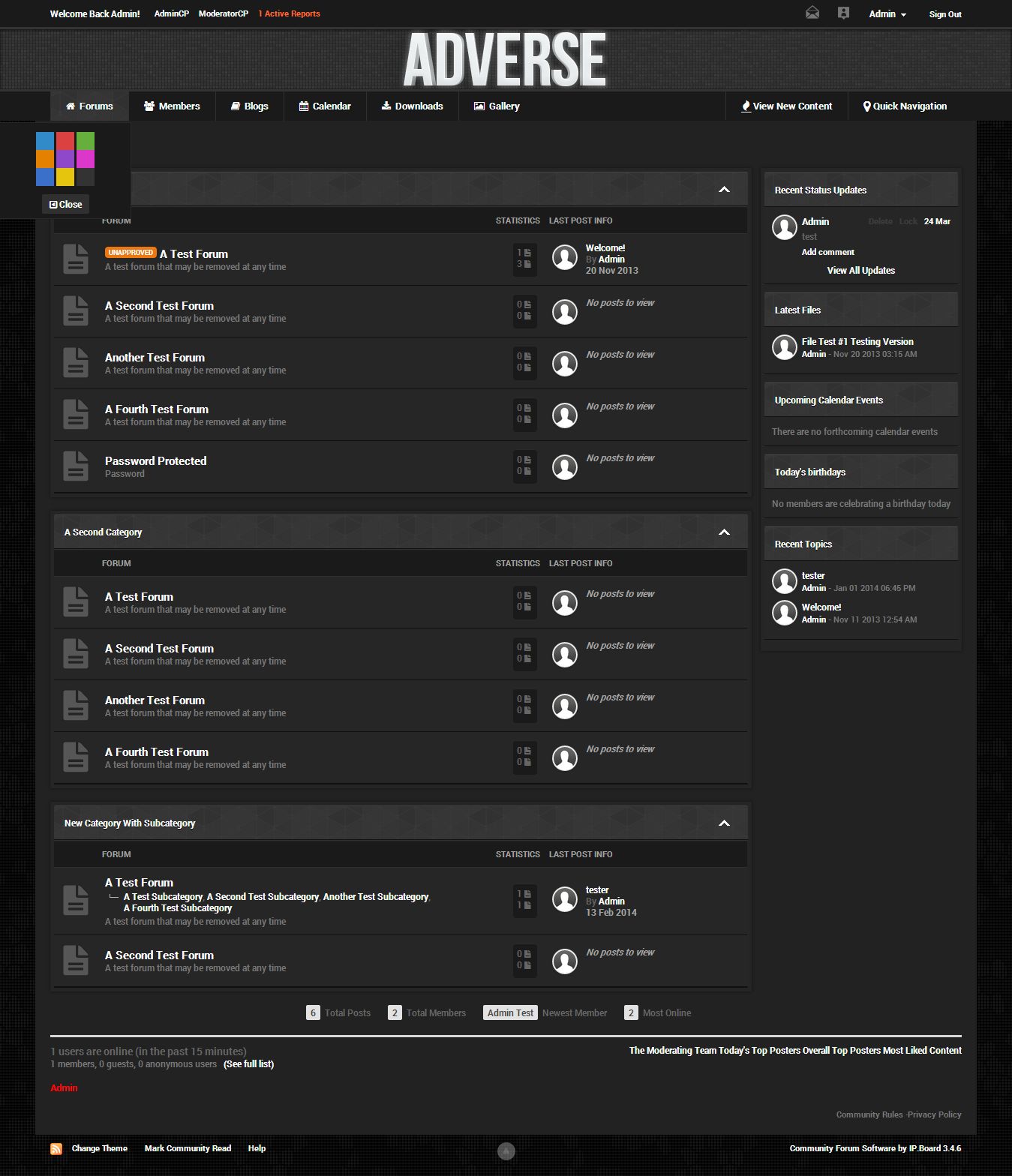
Task: View the 1 Active Reports link
Action: [x=290, y=13]
